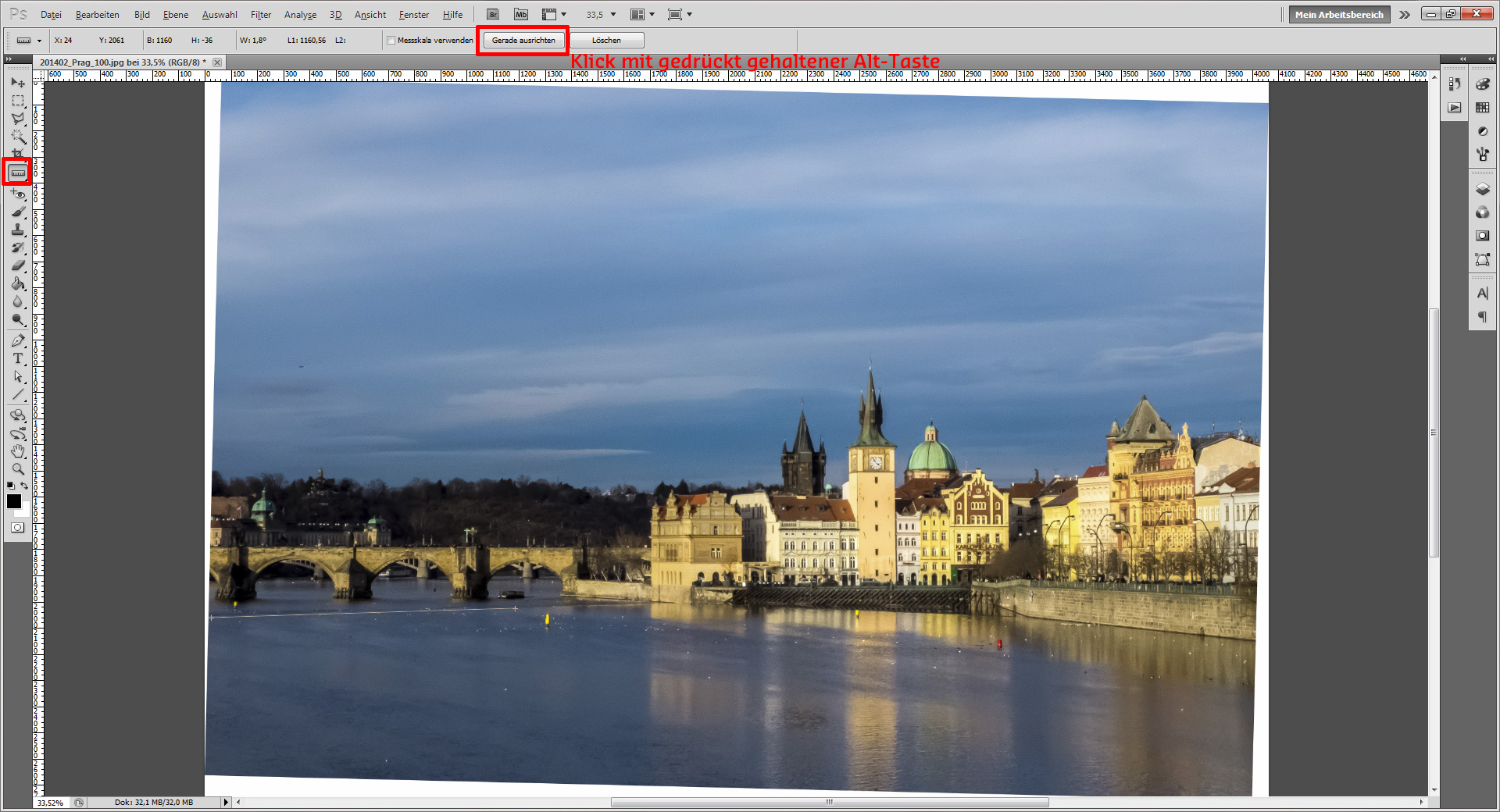This screenshot has height=812, width=1500.
Task: Select the Type tool
Action: (17, 359)
